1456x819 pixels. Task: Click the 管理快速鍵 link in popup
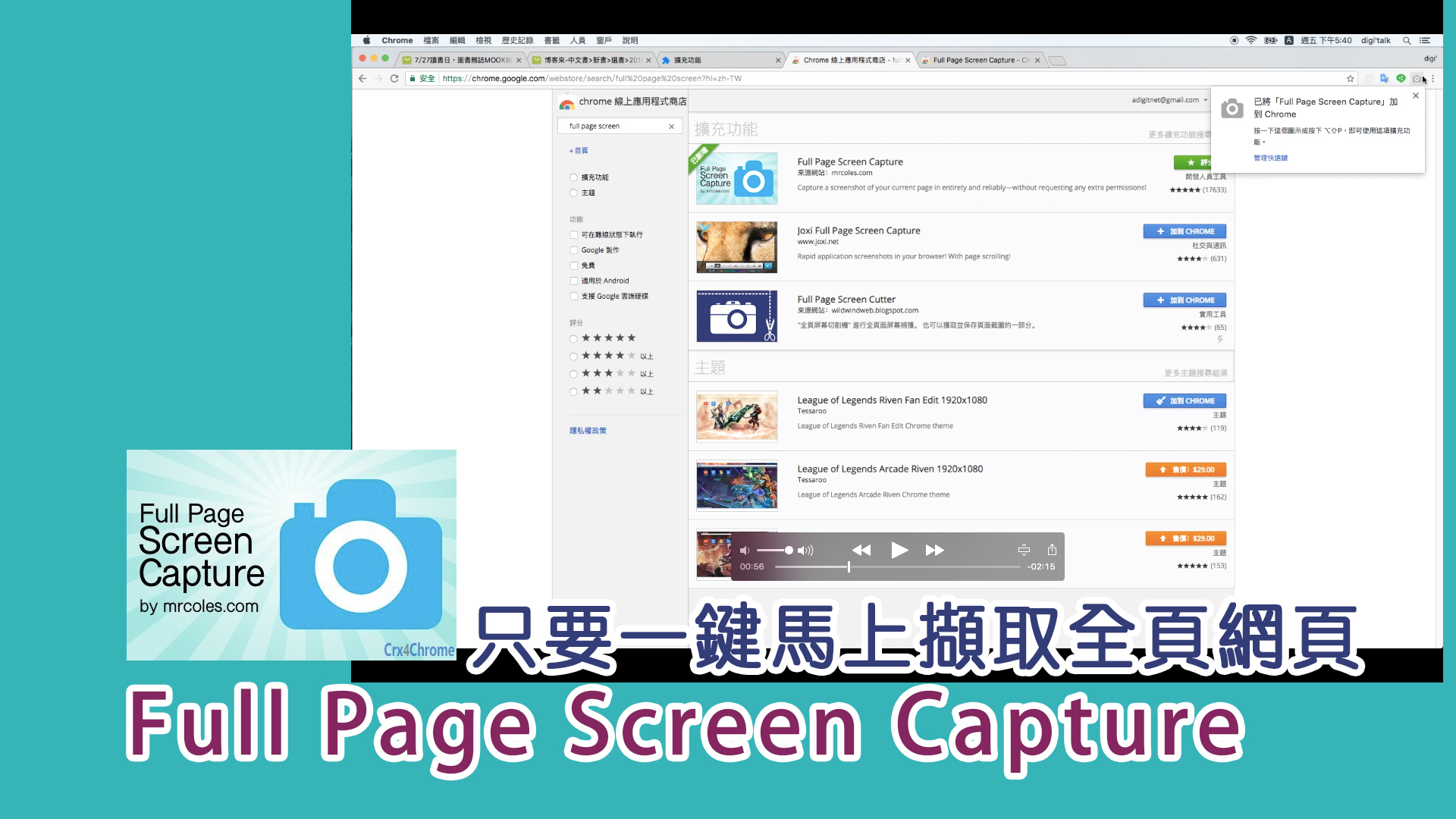[x=1270, y=158]
